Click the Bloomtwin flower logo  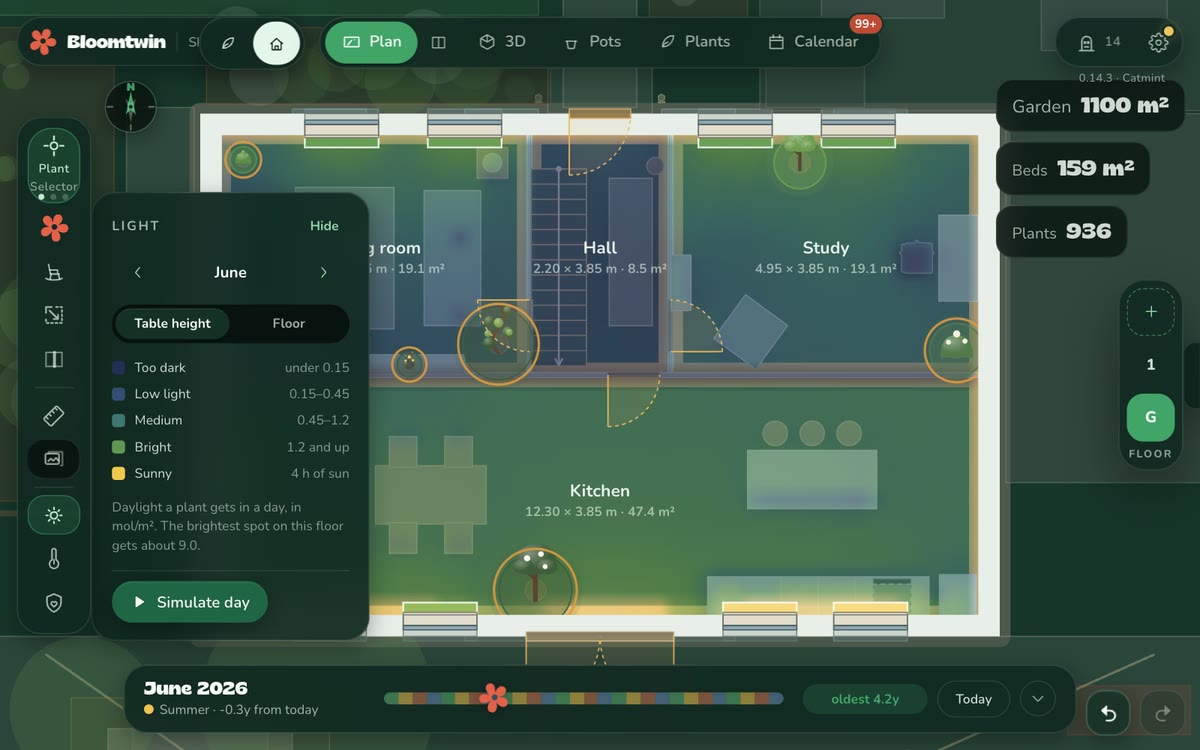[x=43, y=42]
